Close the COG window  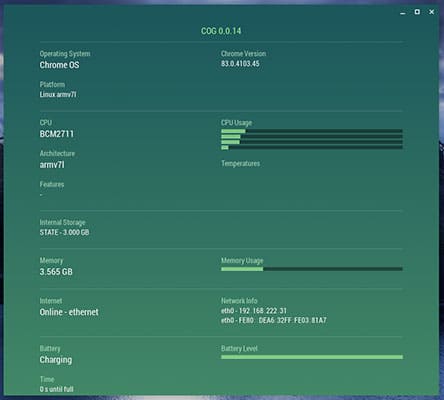pos(431,12)
